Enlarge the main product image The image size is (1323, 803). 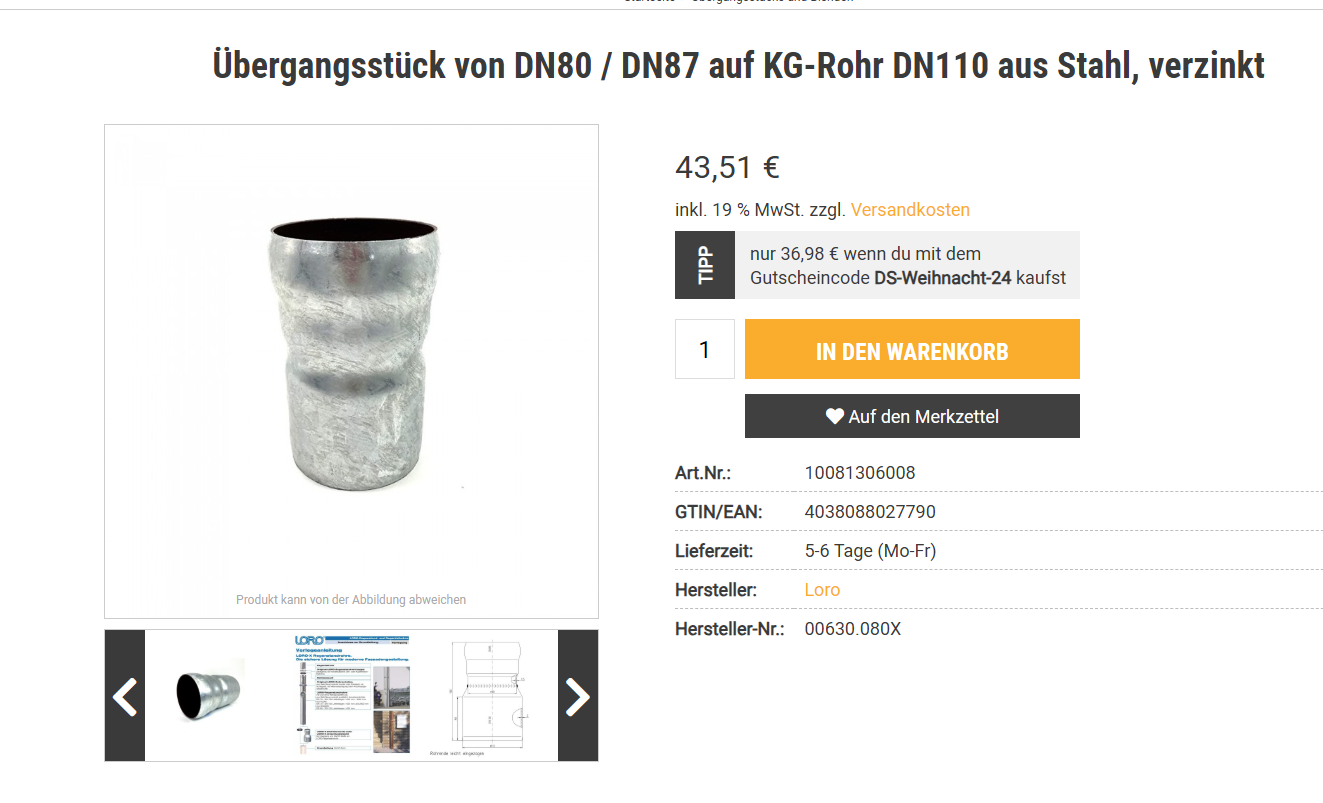pyautogui.click(x=351, y=371)
